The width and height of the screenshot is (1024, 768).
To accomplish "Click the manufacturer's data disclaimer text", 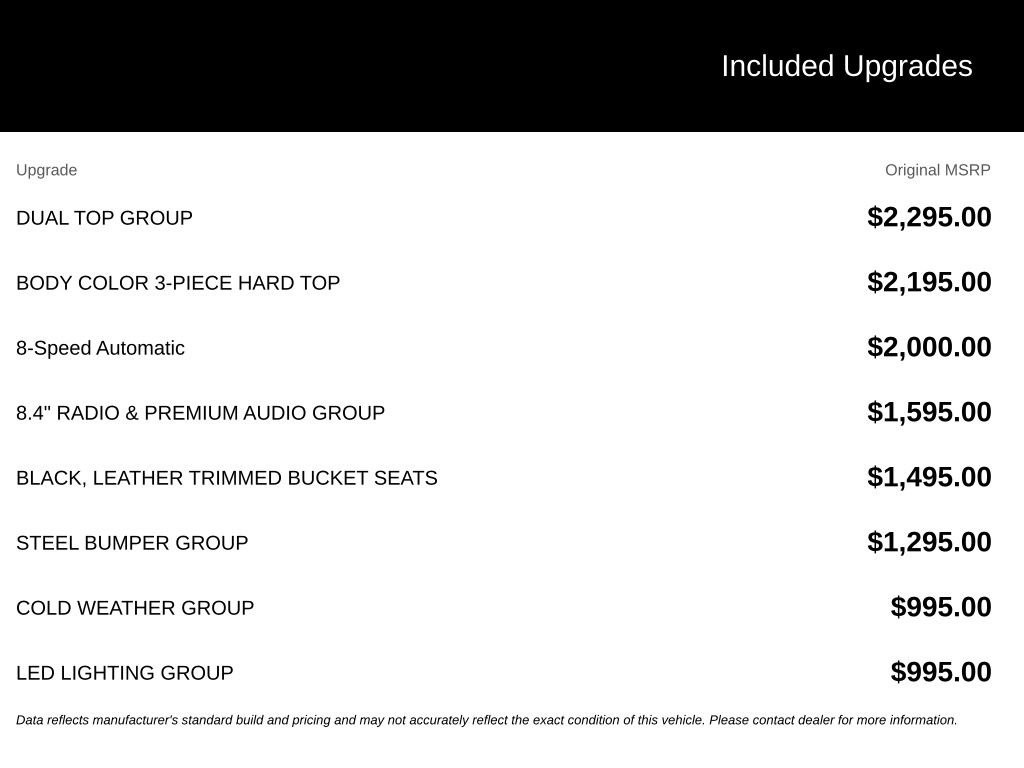I will tap(487, 720).
